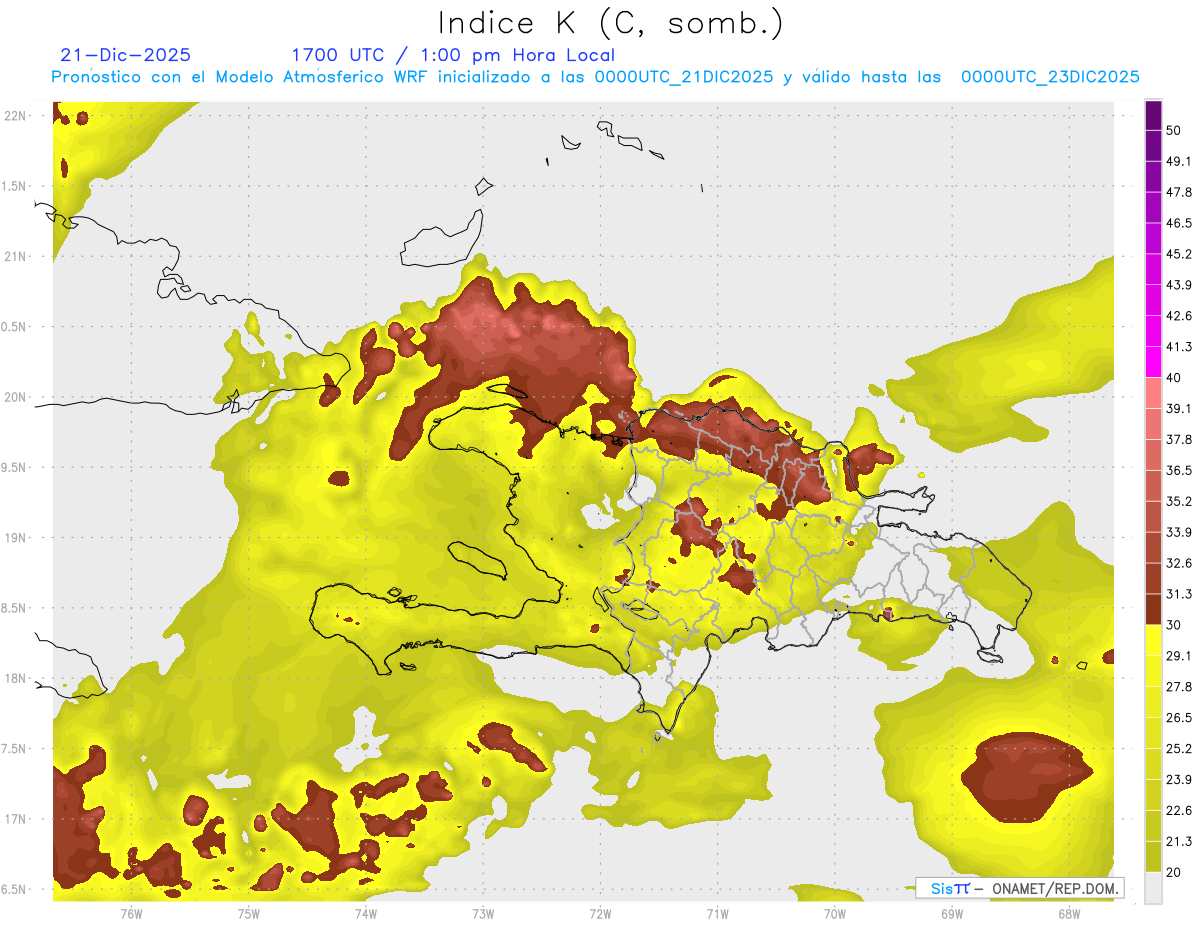Click the 'SisTT – ONAMET/REP.DOM.' credit box
This screenshot has height=927, width=1200.
pos(1019,888)
